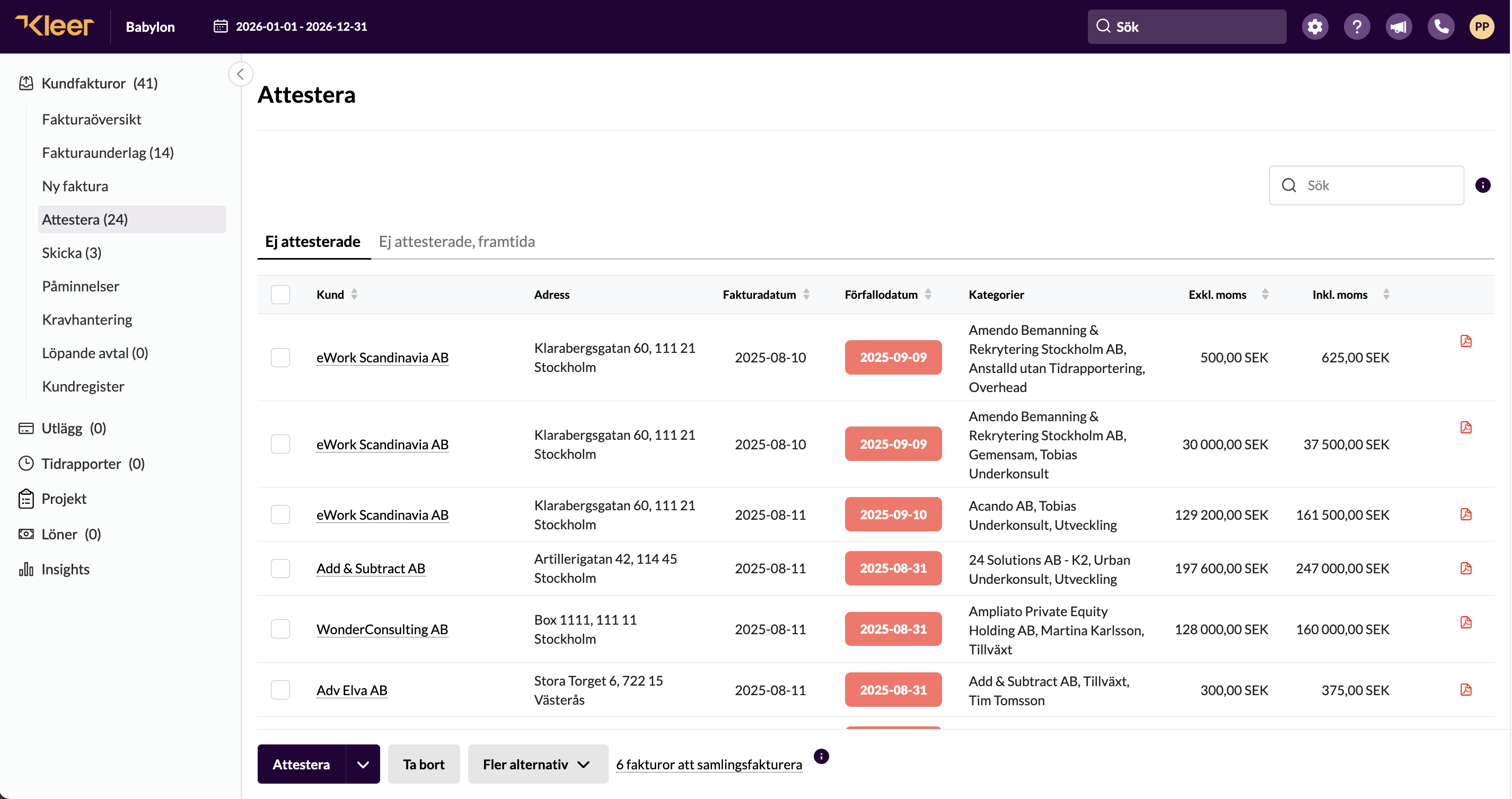Sort table by Fakturadatum column
Screen dimensions: 1512x799
(x=806, y=295)
